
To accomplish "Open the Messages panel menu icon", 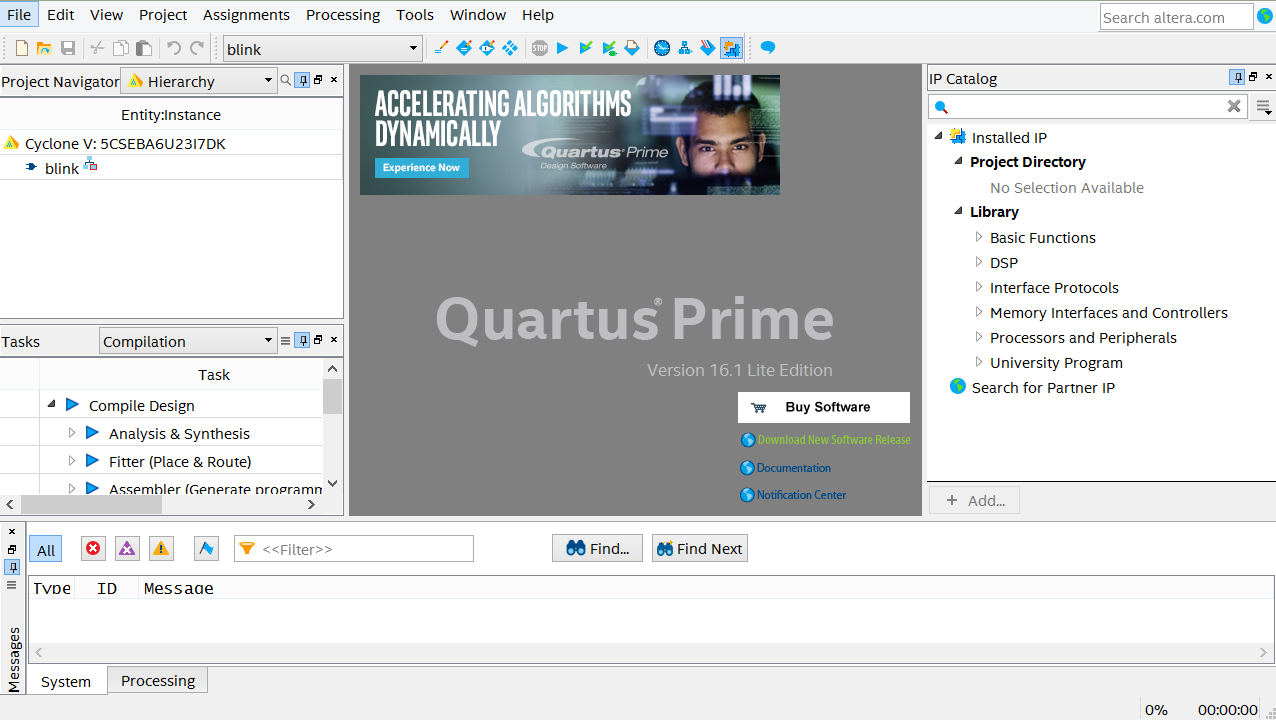I will click(x=12, y=585).
